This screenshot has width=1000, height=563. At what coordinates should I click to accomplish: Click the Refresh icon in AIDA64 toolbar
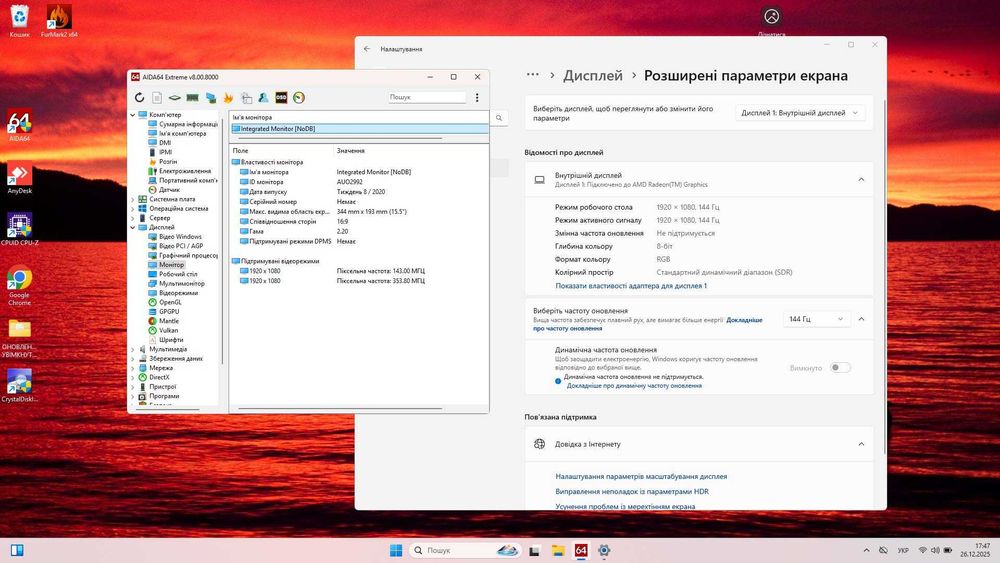pos(140,97)
